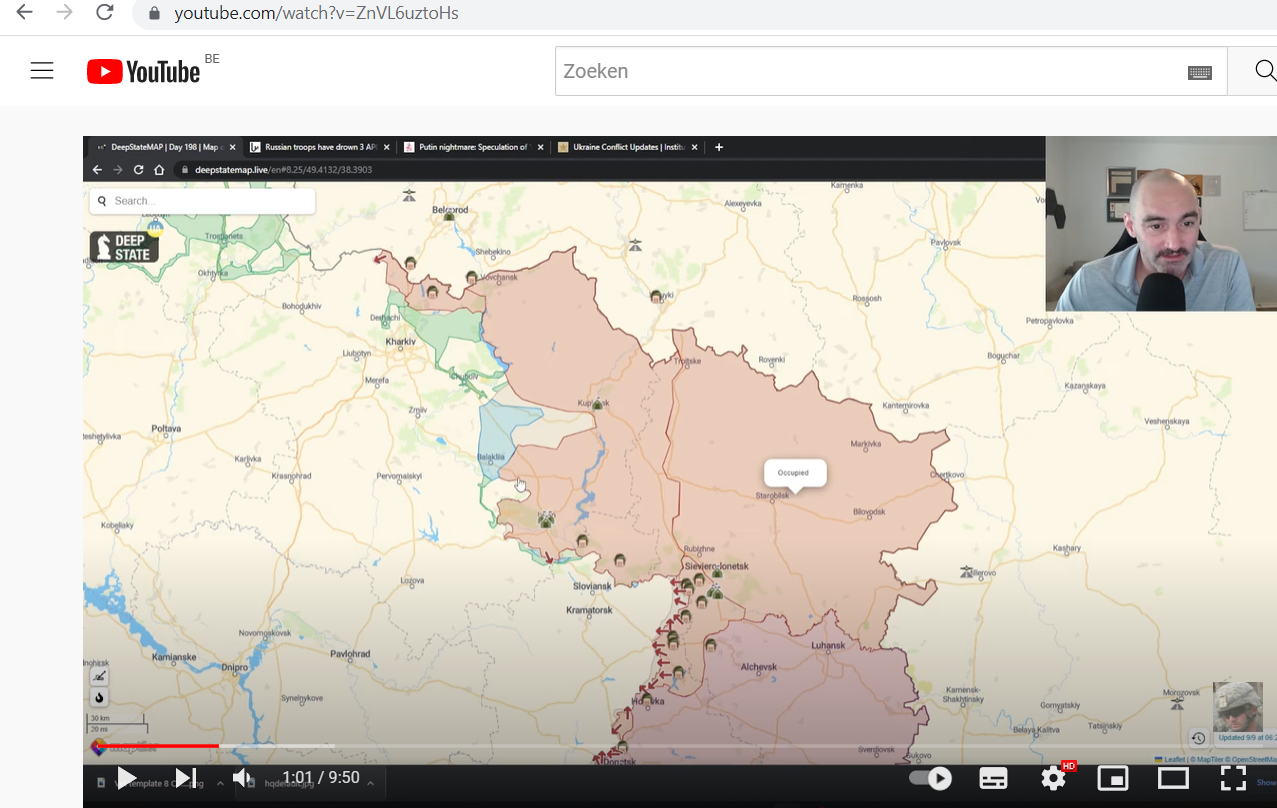Seek on the red video progress bar
The width and height of the screenshot is (1277, 808).
[150, 746]
